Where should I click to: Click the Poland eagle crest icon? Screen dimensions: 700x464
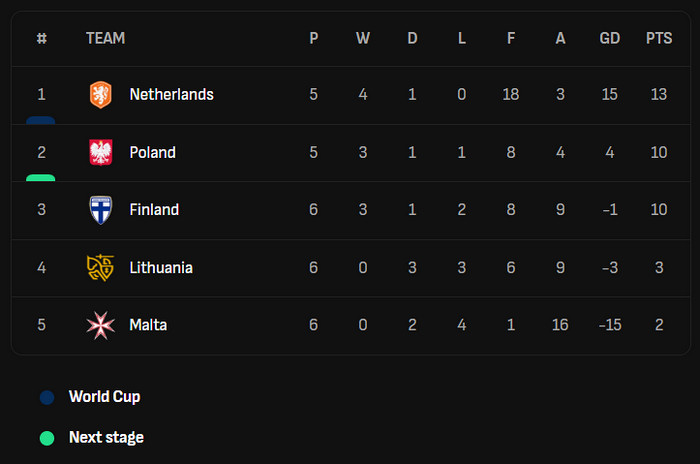click(x=101, y=153)
